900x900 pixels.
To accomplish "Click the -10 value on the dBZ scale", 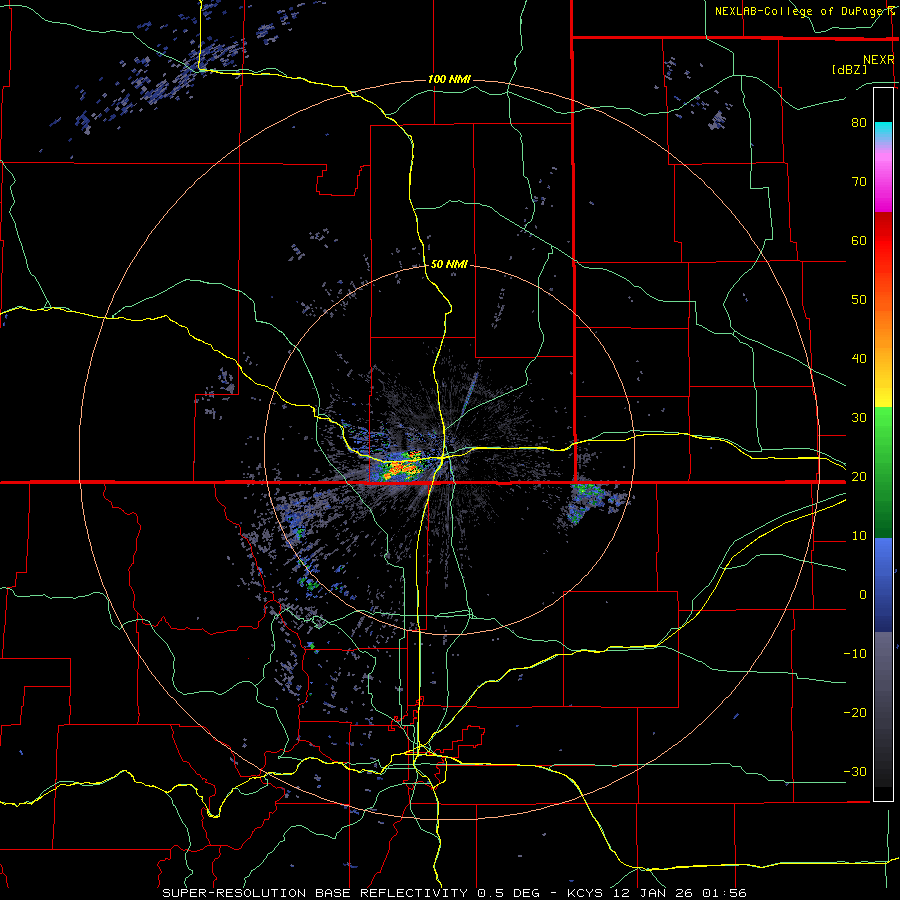I will click(x=855, y=654).
